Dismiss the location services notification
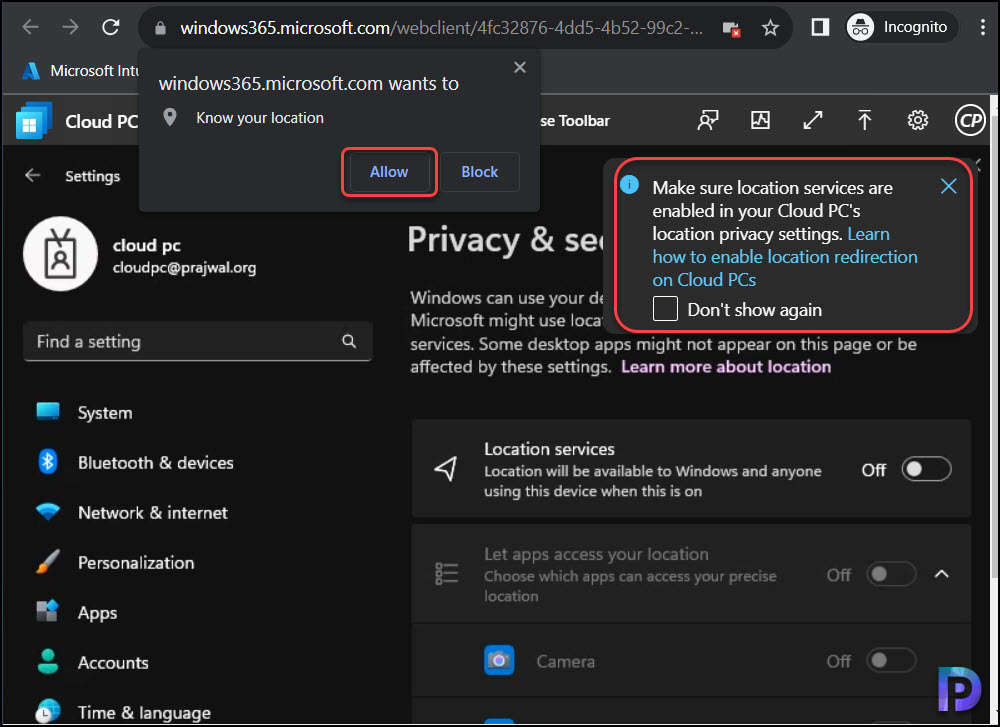This screenshot has height=727, width=1000. click(948, 186)
